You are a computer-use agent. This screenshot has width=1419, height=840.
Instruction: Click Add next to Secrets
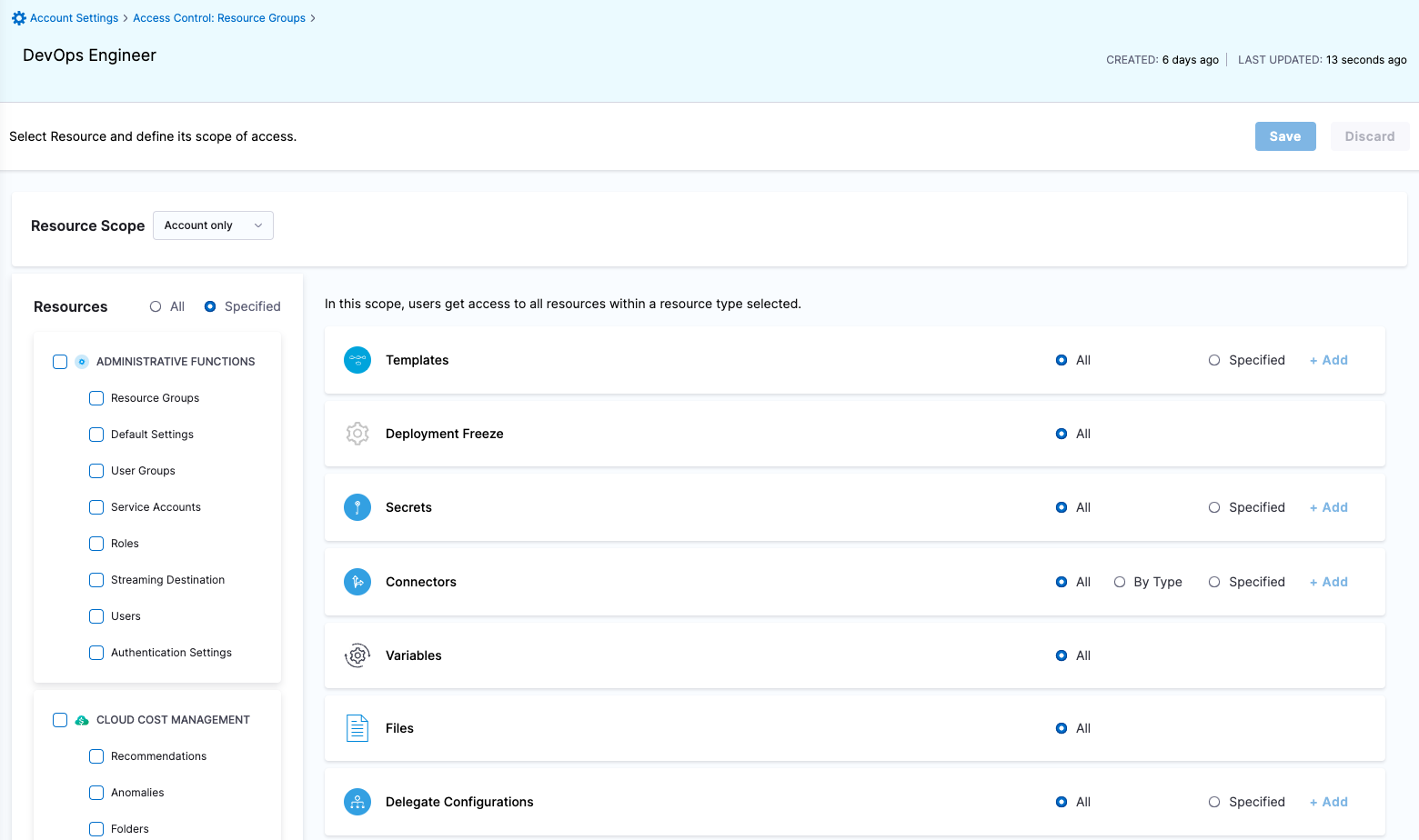click(x=1328, y=507)
